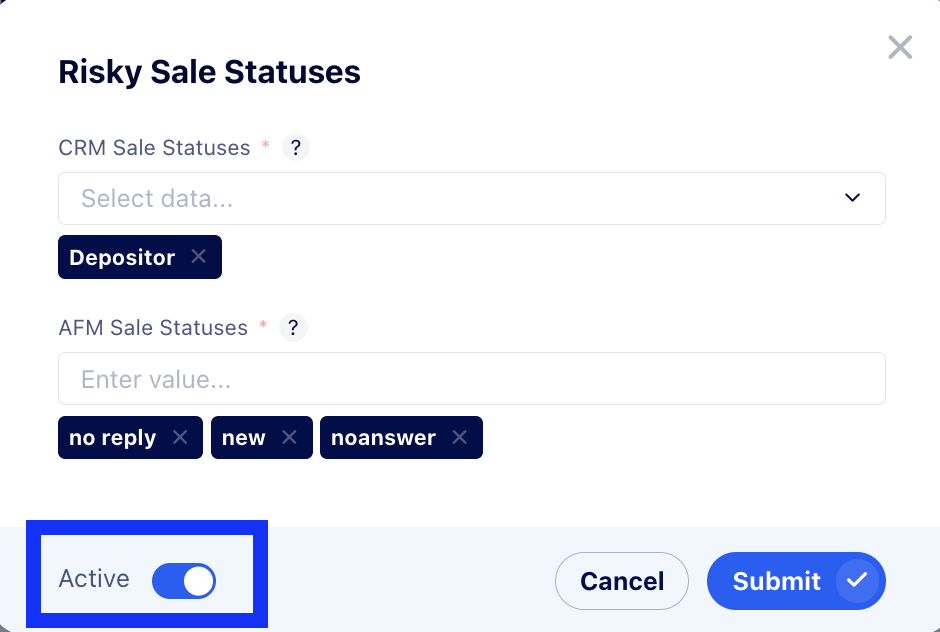Click the Active label text
Screen dimensions: 940x632
94,579
